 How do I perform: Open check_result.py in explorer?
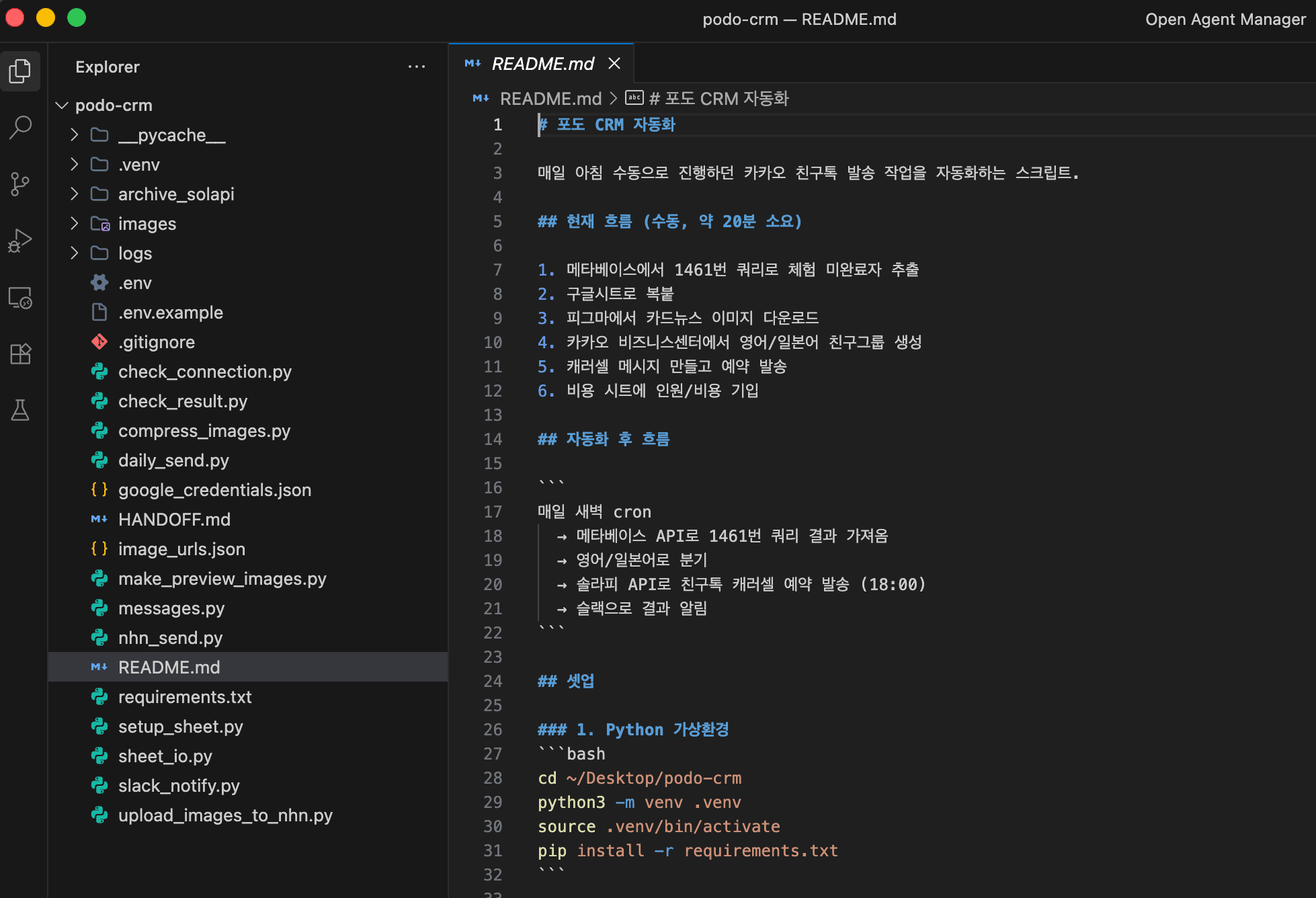[248, 401]
